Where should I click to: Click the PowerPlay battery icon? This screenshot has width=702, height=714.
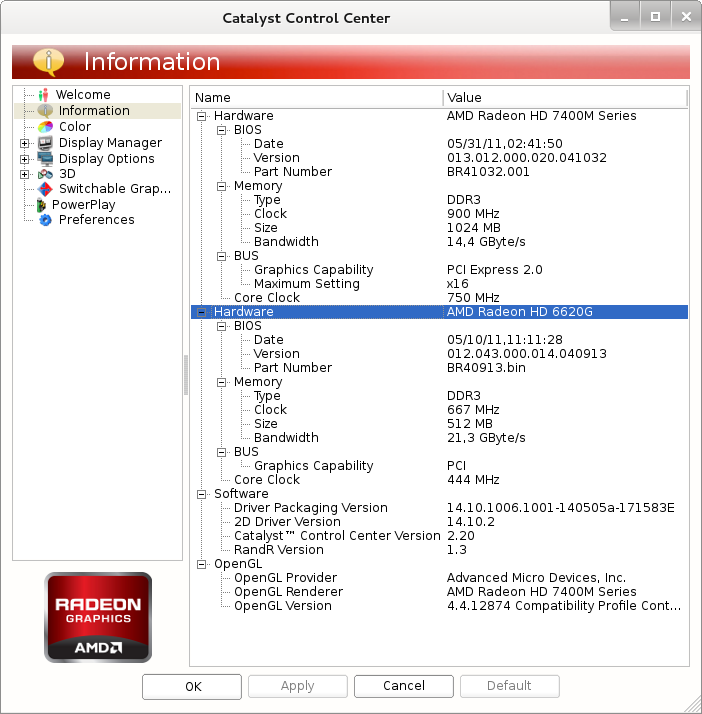coord(41,205)
